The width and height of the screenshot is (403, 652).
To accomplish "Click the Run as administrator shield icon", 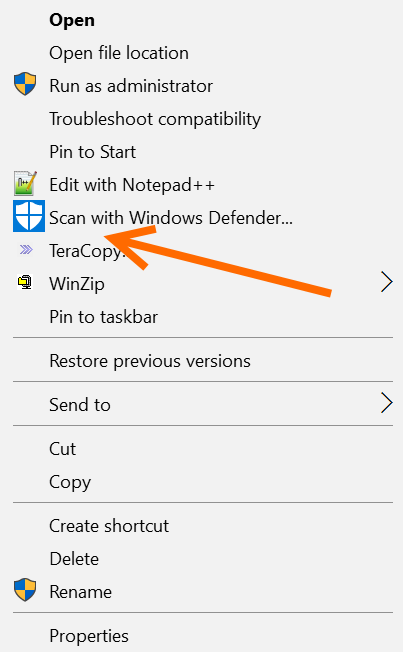I will click(25, 84).
